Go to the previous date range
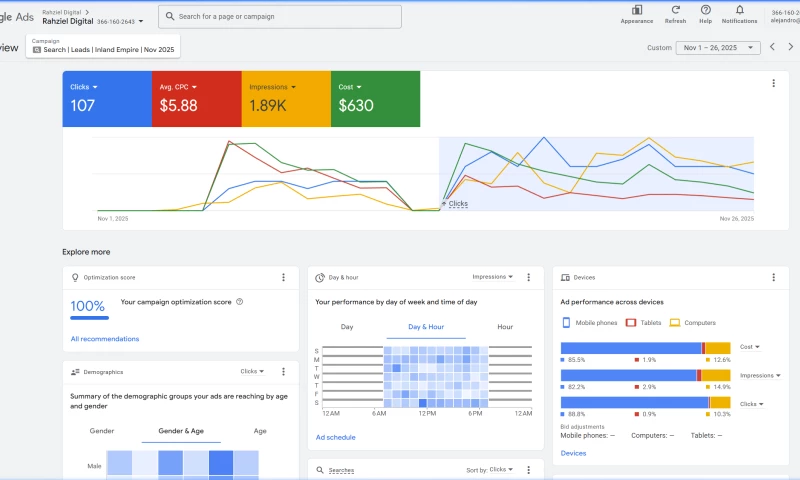Viewport: 800px width, 480px height. tap(772, 47)
